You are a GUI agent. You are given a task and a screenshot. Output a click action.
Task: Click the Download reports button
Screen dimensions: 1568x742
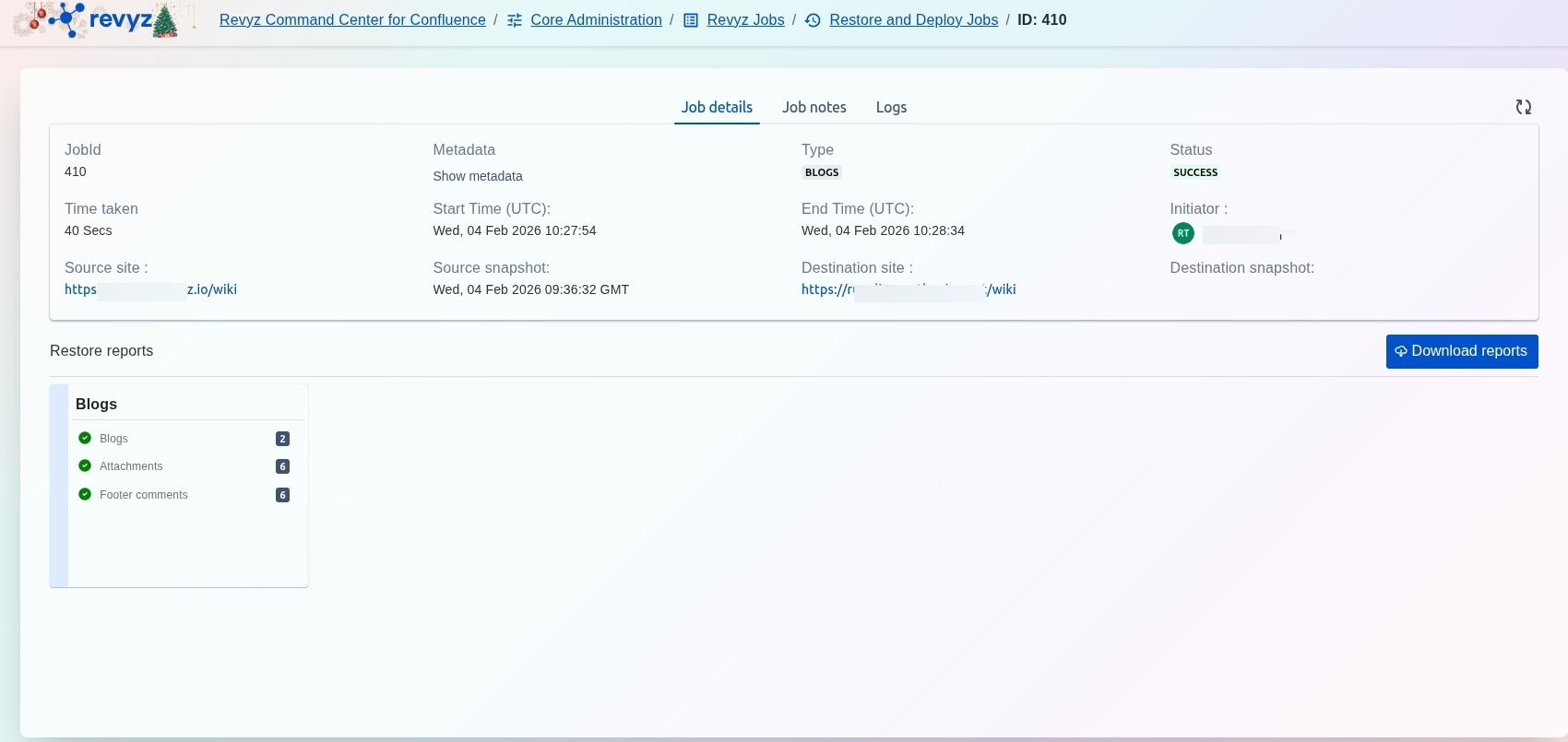1461,351
